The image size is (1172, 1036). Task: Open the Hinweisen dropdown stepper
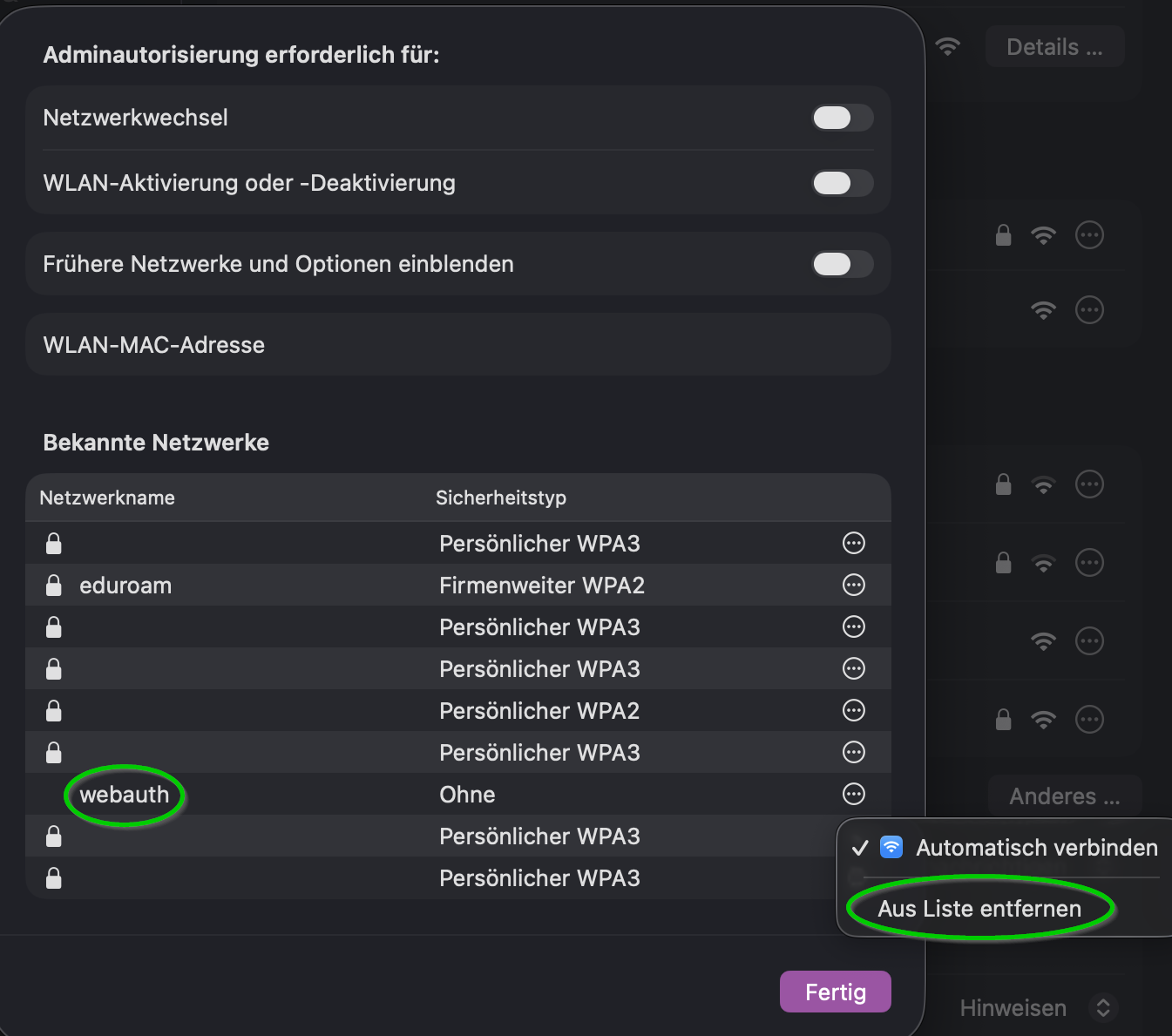[1103, 1008]
